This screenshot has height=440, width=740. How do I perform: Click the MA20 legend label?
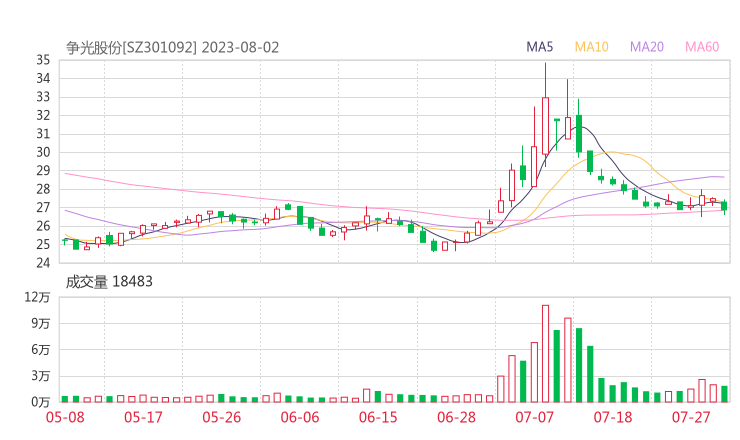point(647,47)
